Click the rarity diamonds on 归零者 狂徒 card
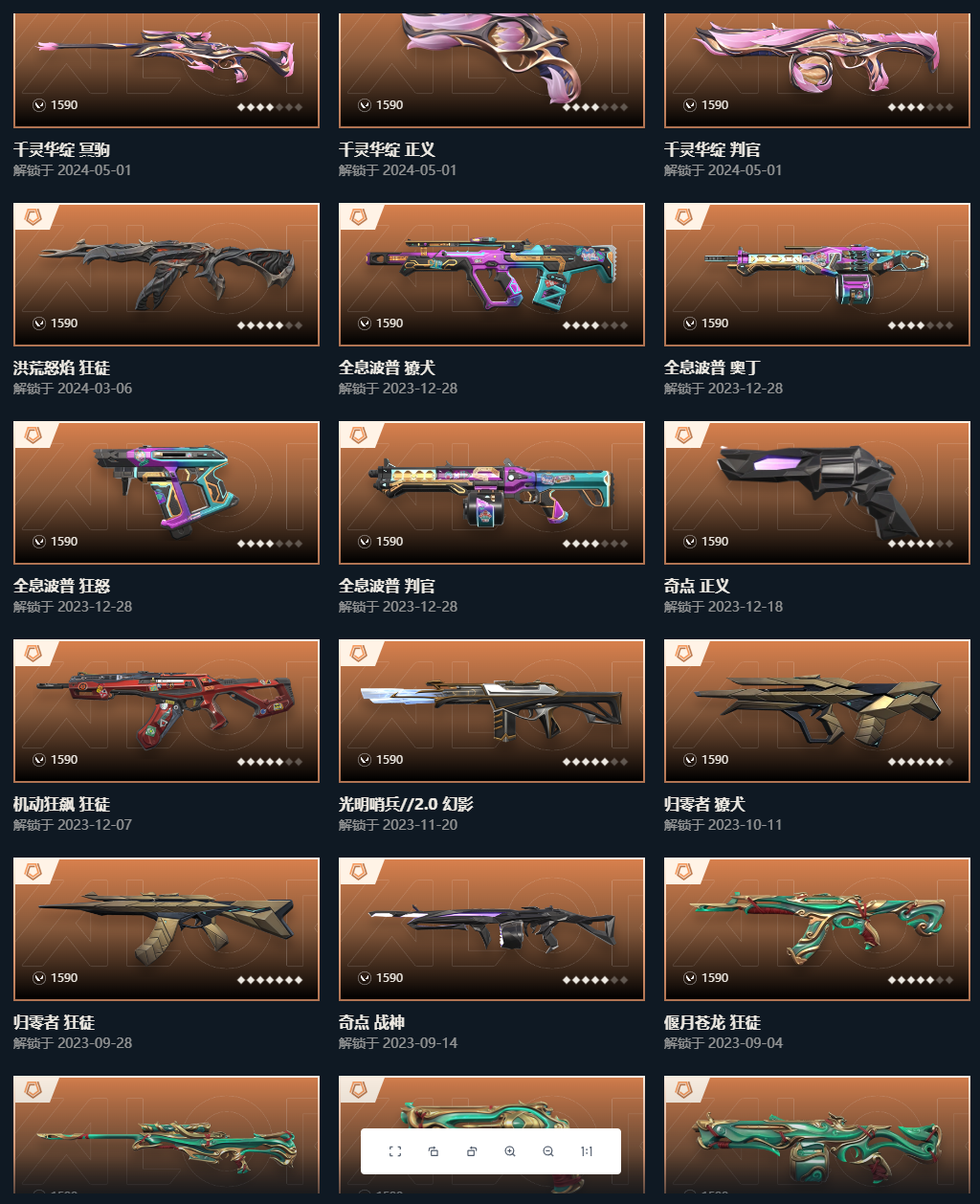Screen dimensions: 980x1204 [270, 980]
